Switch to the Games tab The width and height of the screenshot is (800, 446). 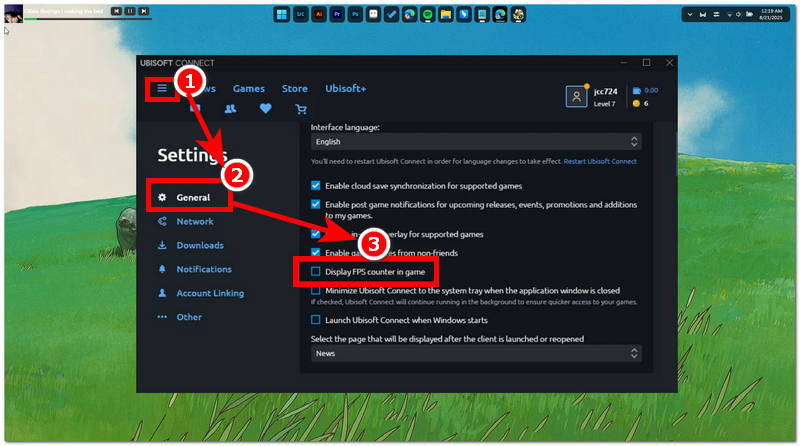coord(249,89)
